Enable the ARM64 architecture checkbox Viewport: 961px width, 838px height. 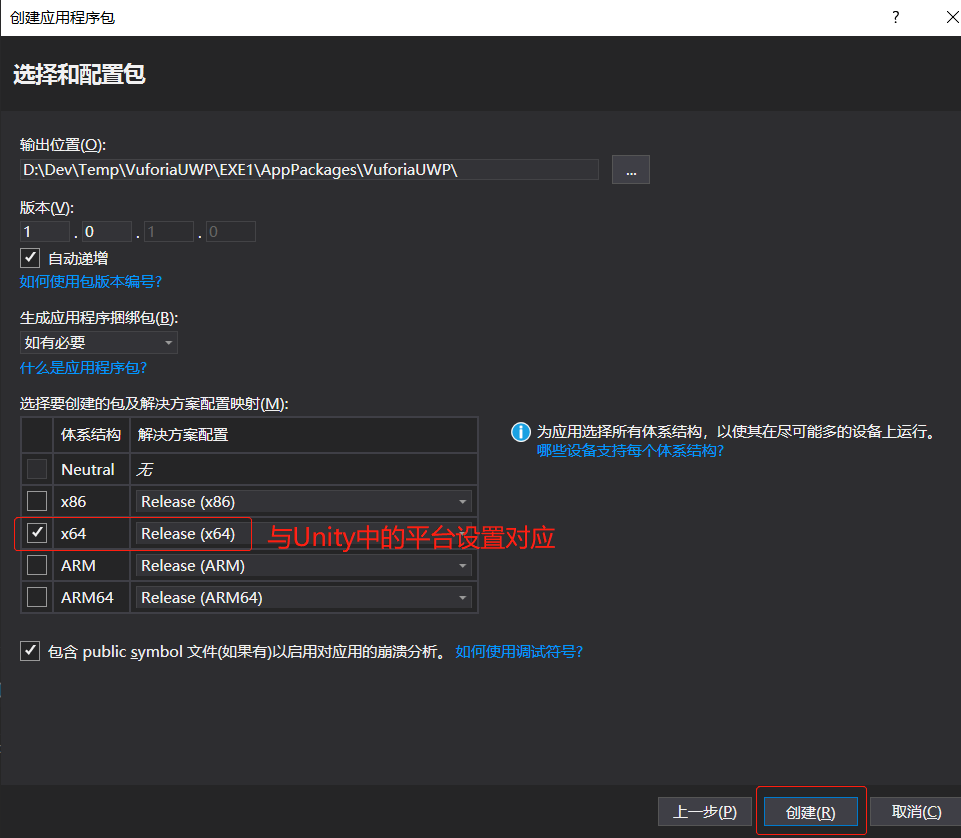[35, 597]
